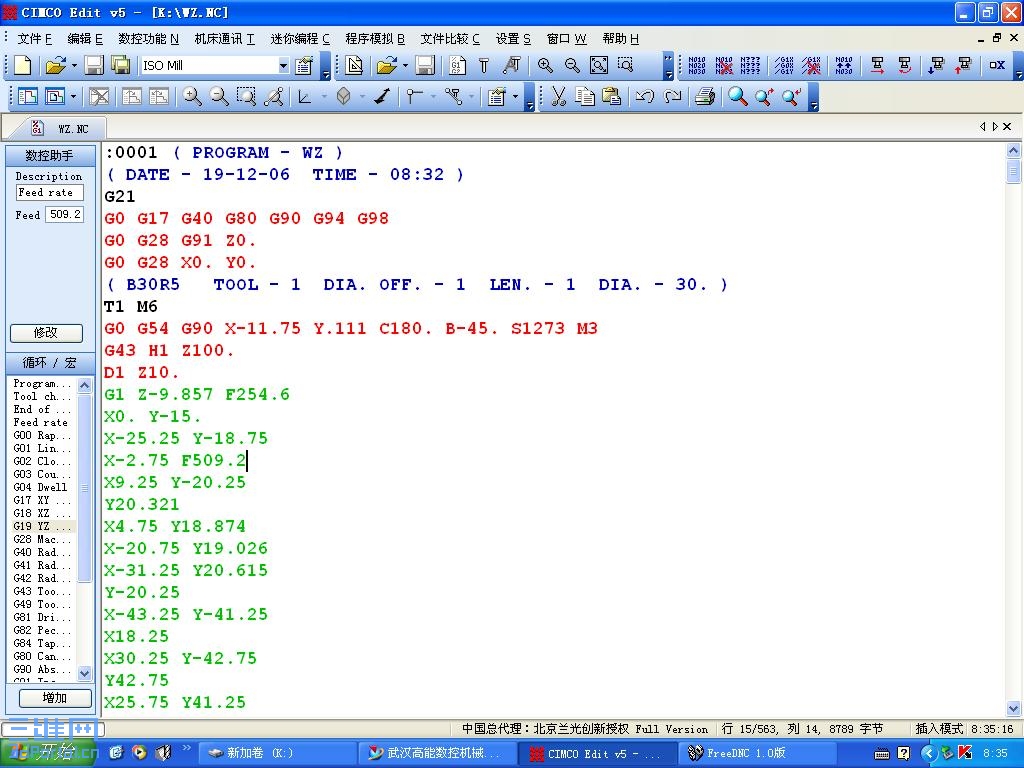Open the 帮助 H menu

620,39
